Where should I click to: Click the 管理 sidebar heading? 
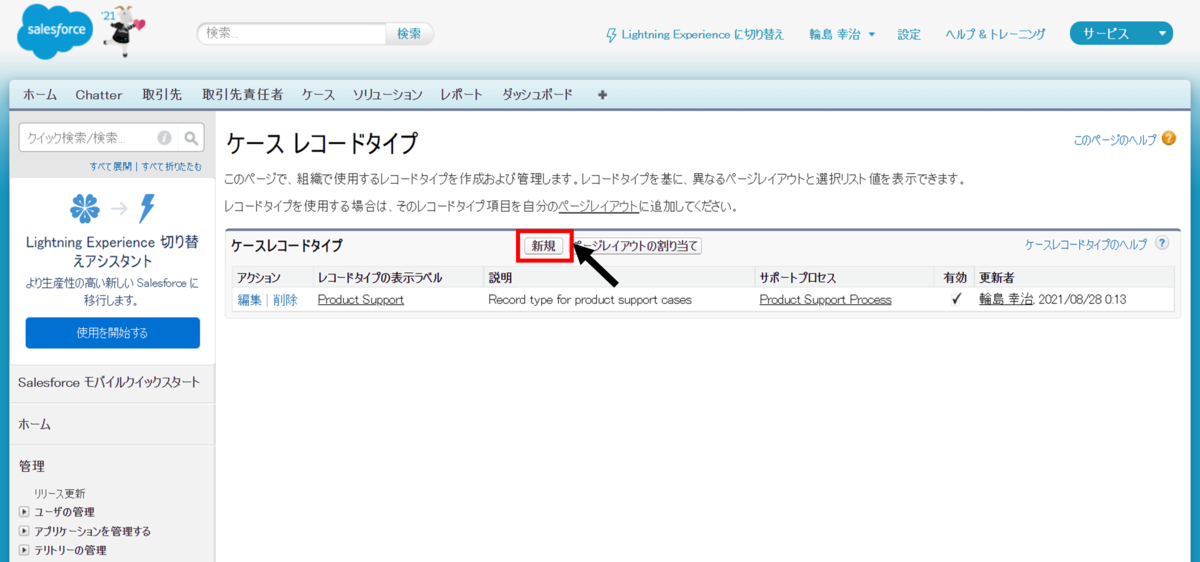[31, 466]
